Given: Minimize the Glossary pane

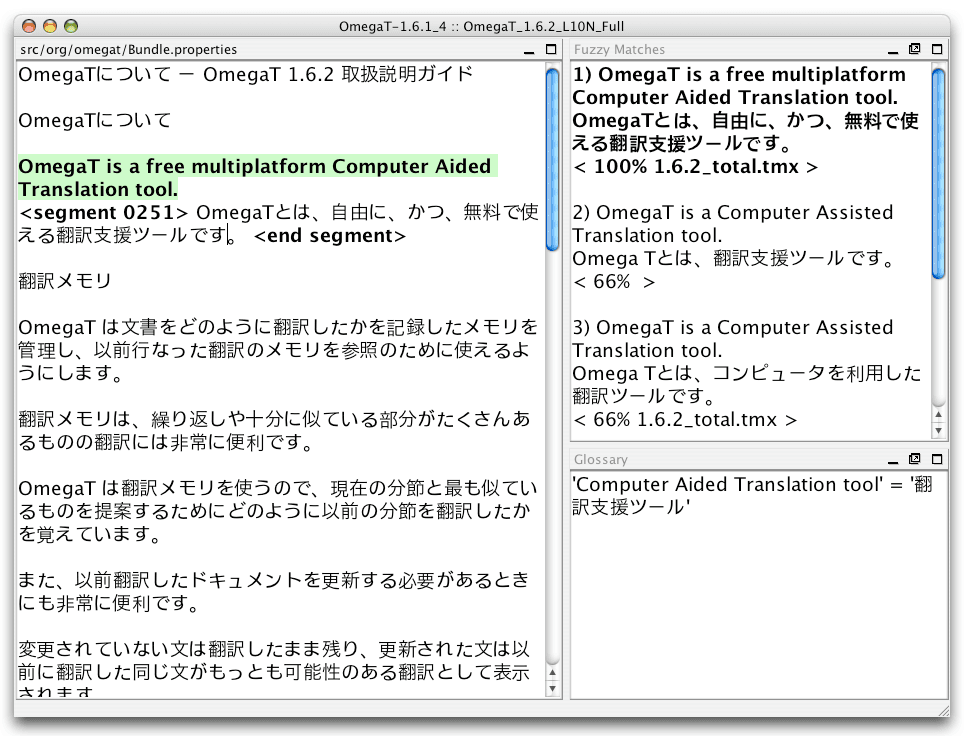Looking at the screenshot, I should 892,458.
